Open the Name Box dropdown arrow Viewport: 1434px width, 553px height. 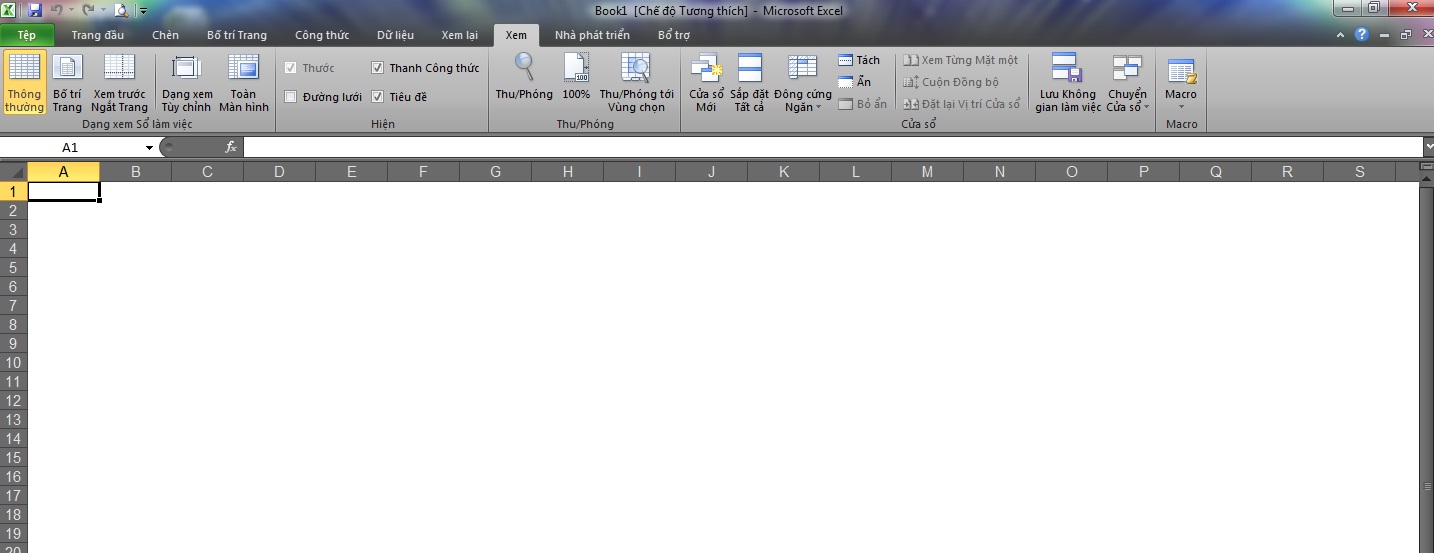click(x=149, y=147)
